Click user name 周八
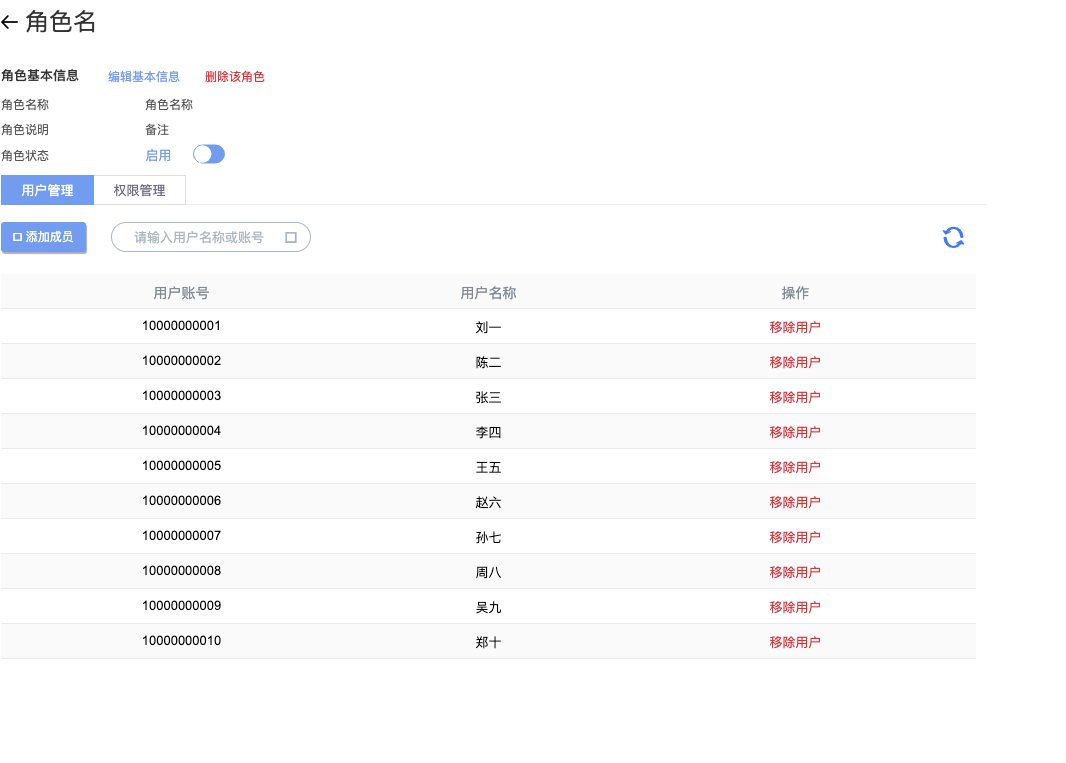 click(x=488, y=573)
